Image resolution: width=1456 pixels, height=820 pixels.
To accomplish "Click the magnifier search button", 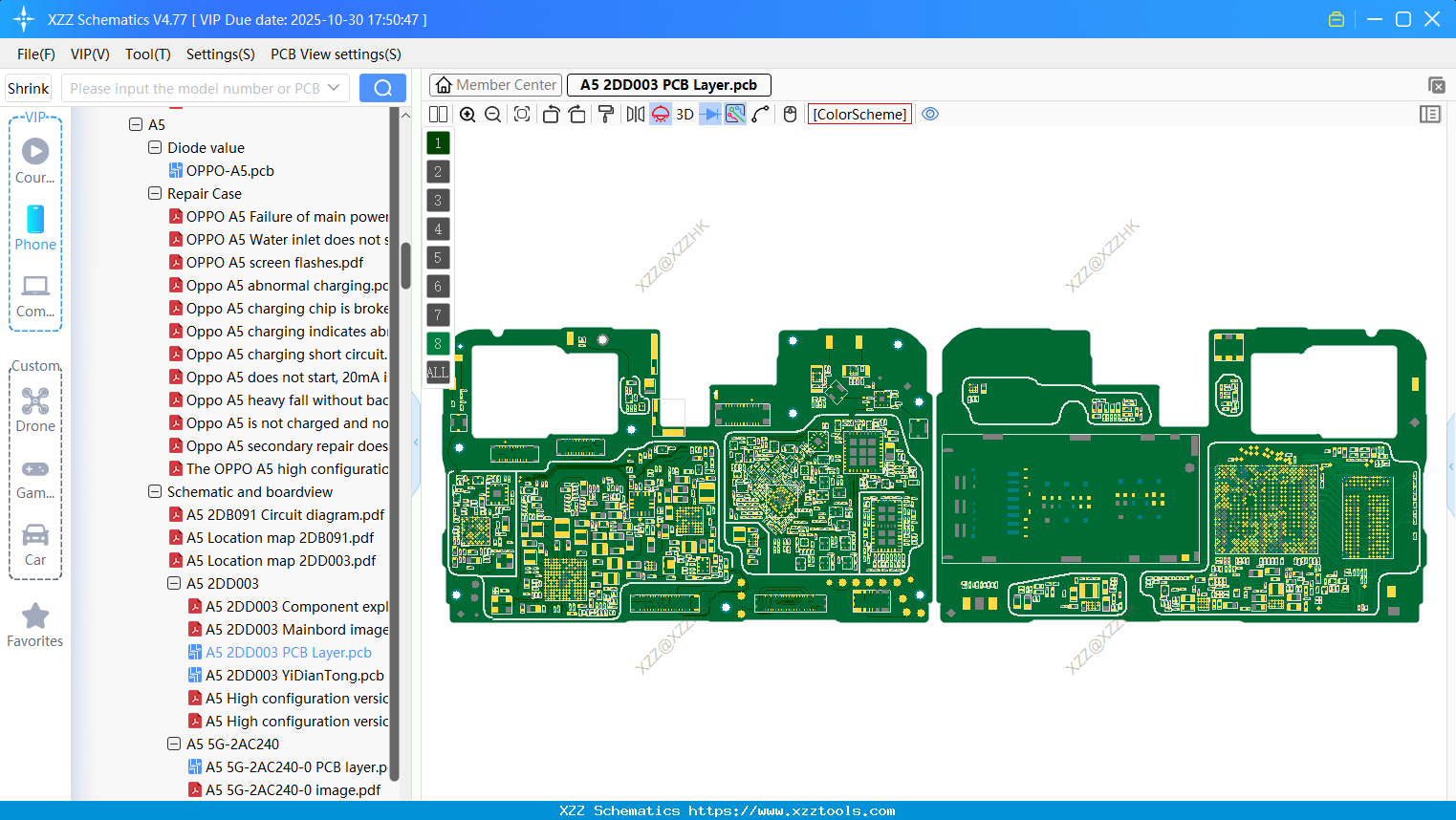I will (x=382, y=88).
